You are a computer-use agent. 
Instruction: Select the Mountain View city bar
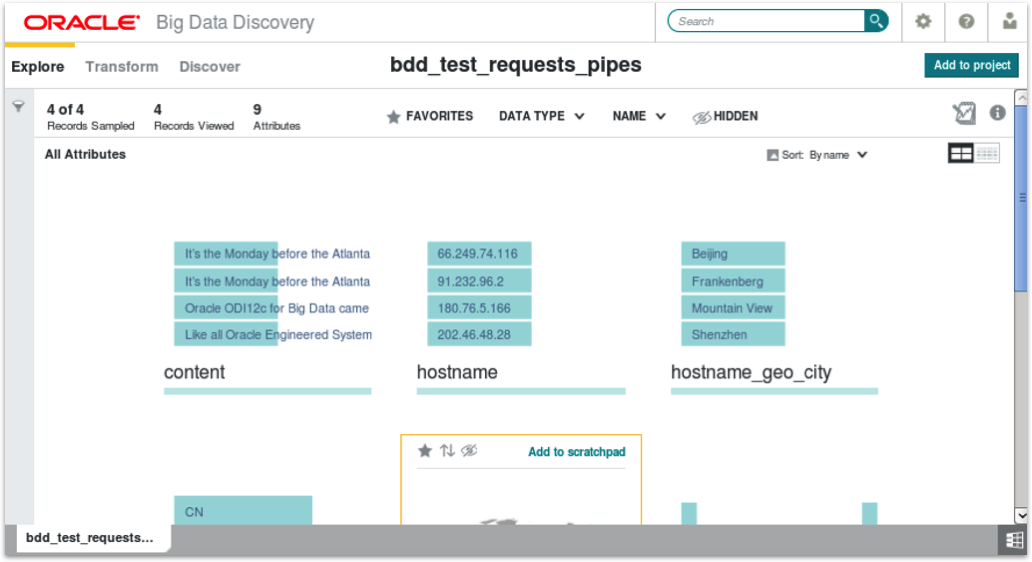pos(733,308)
